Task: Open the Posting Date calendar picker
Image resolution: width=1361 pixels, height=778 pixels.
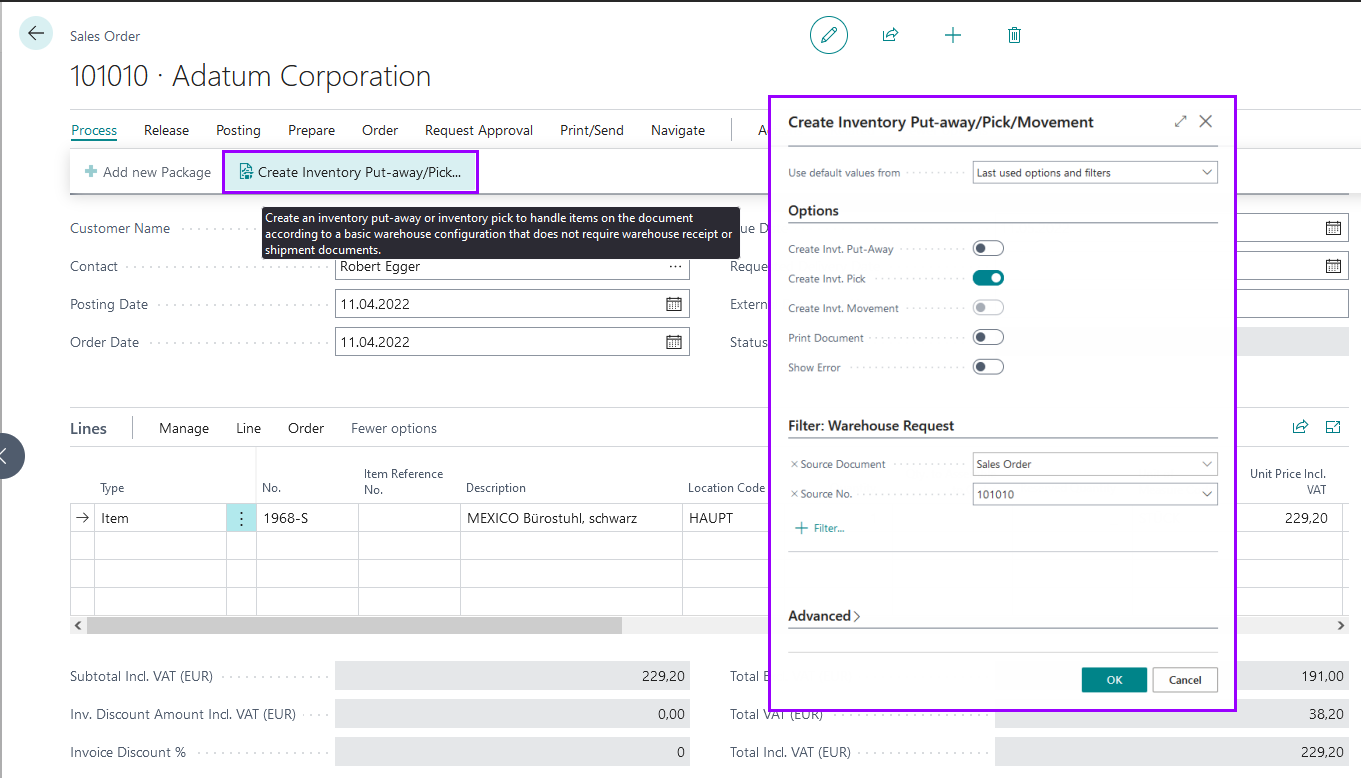Action: (x=674, y=304)
